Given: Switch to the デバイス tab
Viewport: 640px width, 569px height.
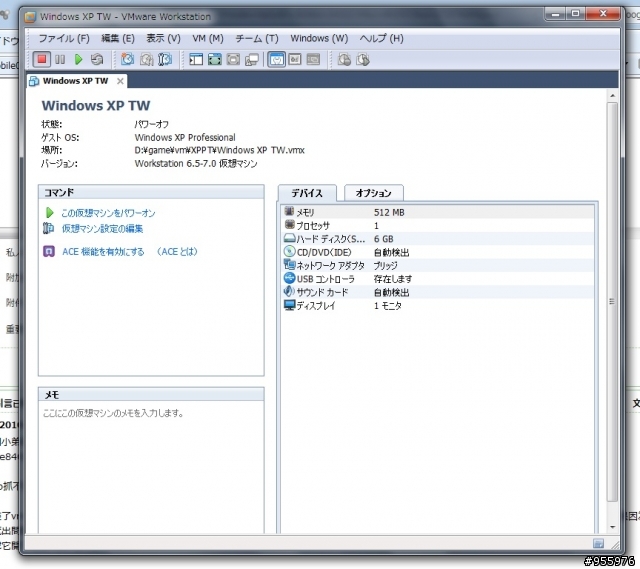Looking at the screenshot, I should point(307,193).
